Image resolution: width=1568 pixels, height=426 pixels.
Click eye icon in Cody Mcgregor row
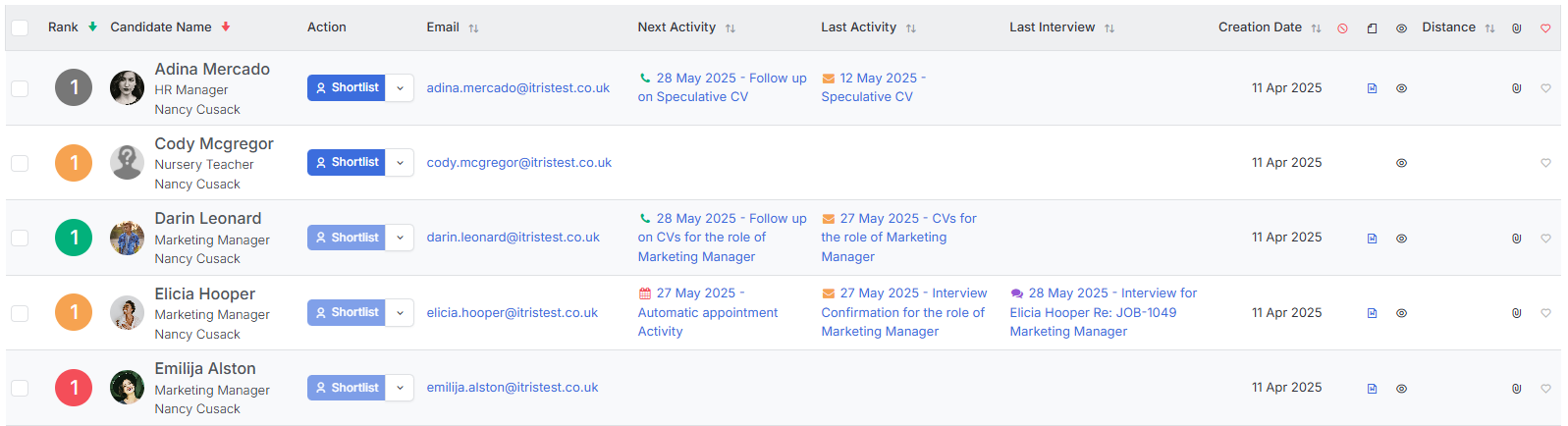[1401, 163]
